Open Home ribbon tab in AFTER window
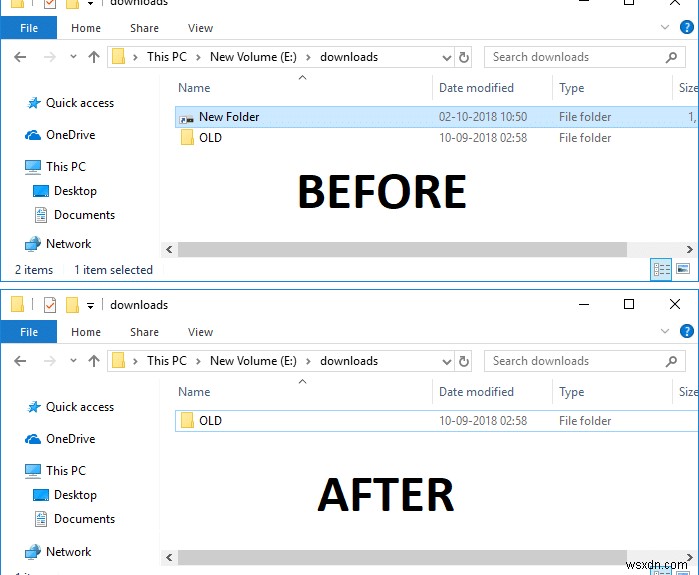Image resolution: width=699 pixels, height=575 pixels. [x=86, y=332]
